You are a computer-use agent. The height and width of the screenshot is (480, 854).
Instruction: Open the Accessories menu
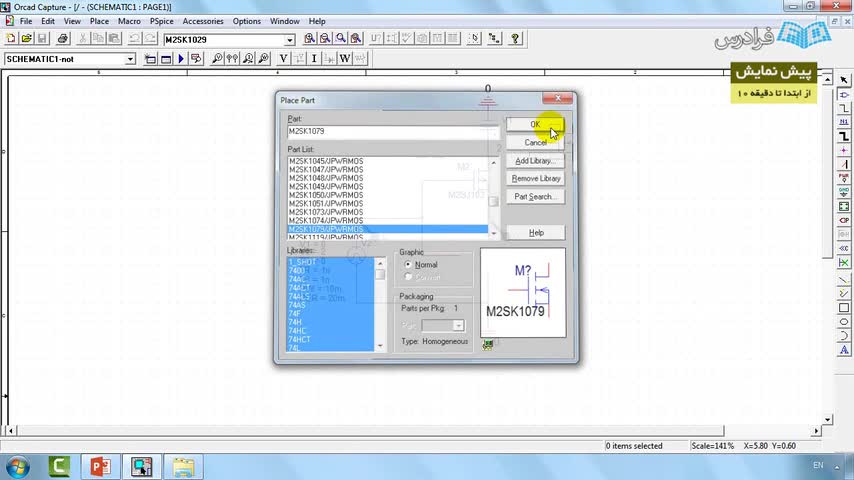click(203, 21)
